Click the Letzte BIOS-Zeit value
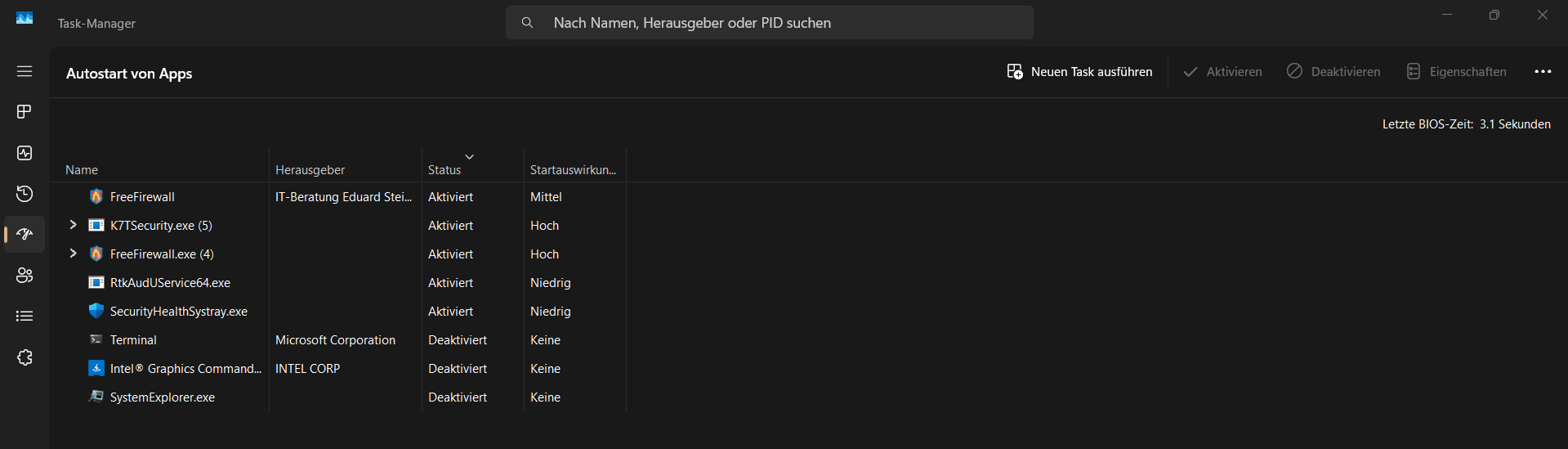Screen dimensions: 1568x449 (1515, 124)
